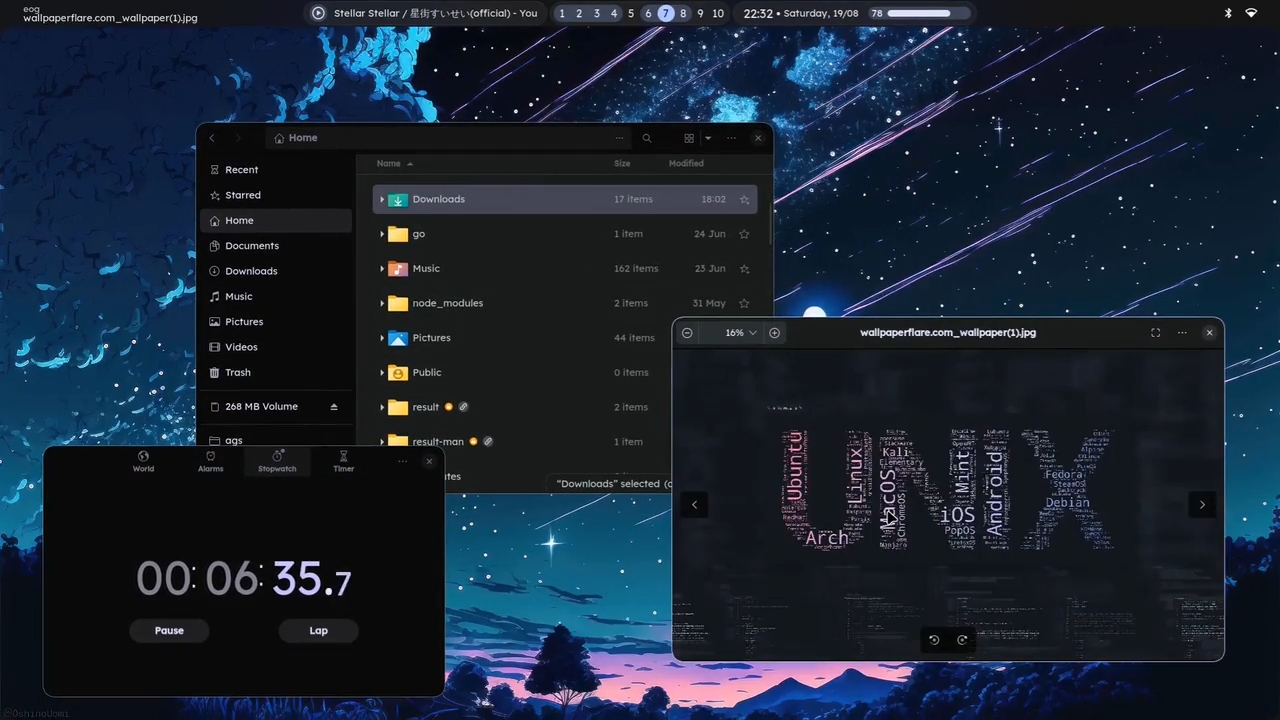
Task: Rotate the image counter-clockwise
Action: pos(934,640)
